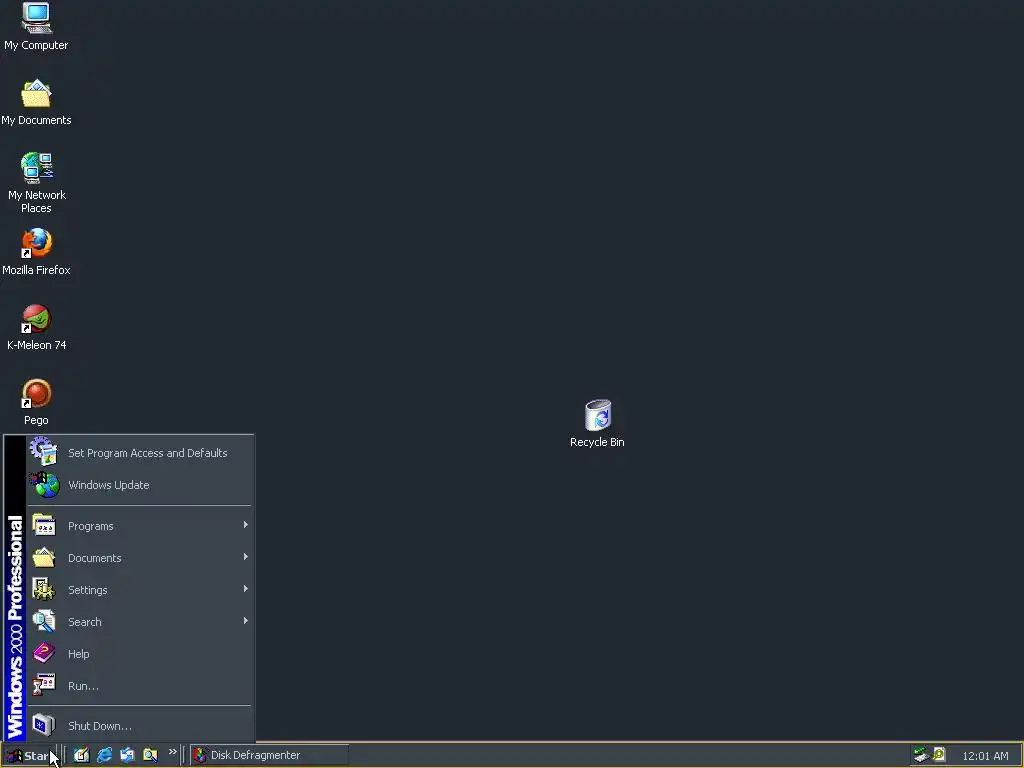Open Help from the Start menu
This screenshot has height=768, width=1024.
coord(139,654)
